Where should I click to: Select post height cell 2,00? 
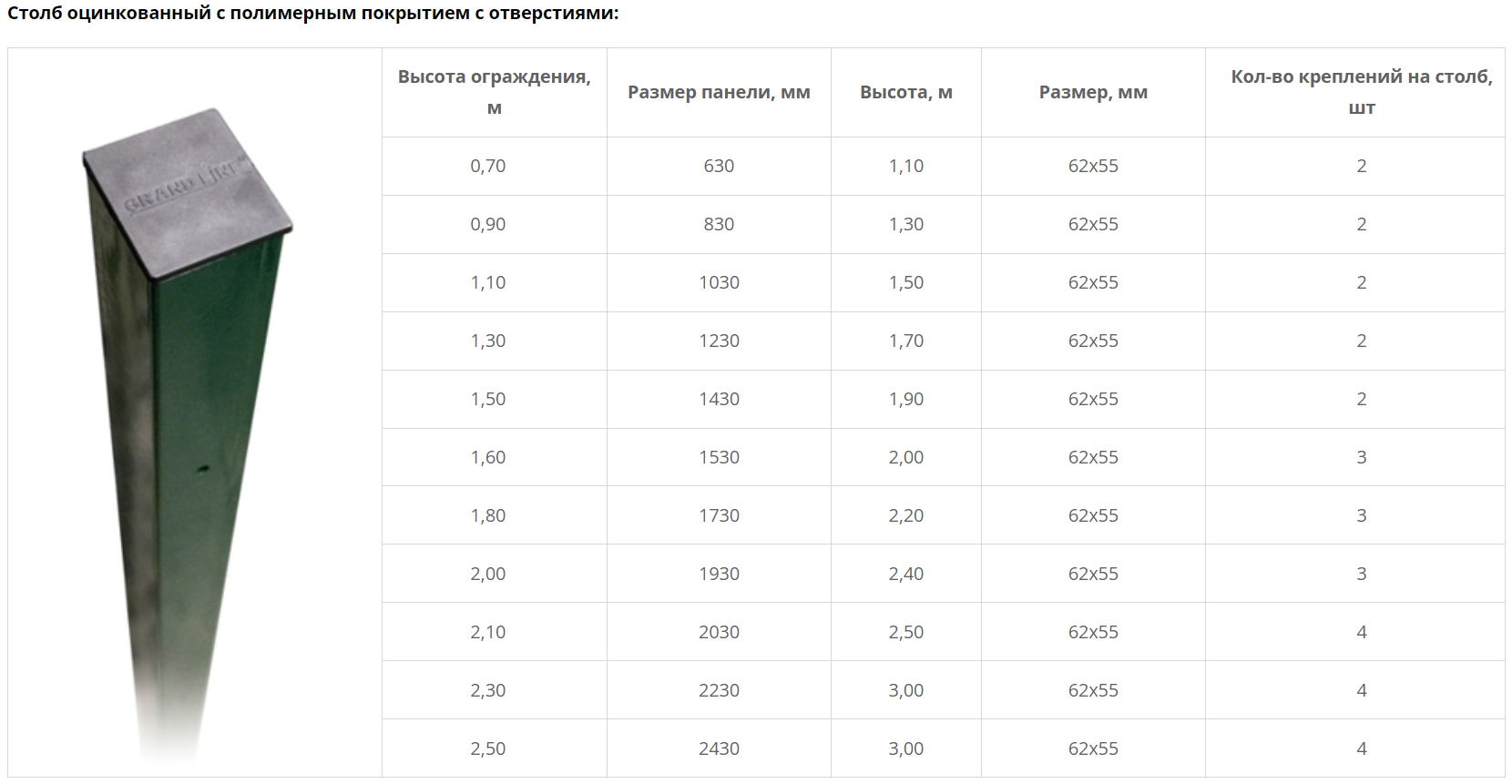[x=906, y=457]
